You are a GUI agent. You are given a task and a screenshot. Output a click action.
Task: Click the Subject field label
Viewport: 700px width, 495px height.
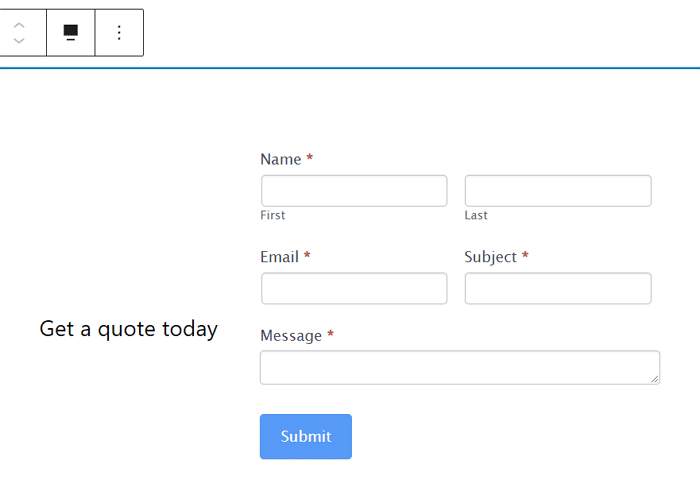(x=490, y=257)
